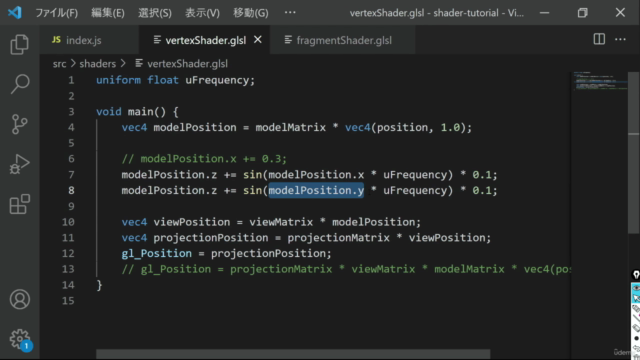
Task: Click the minimap code preview
Action: point(600,81)
